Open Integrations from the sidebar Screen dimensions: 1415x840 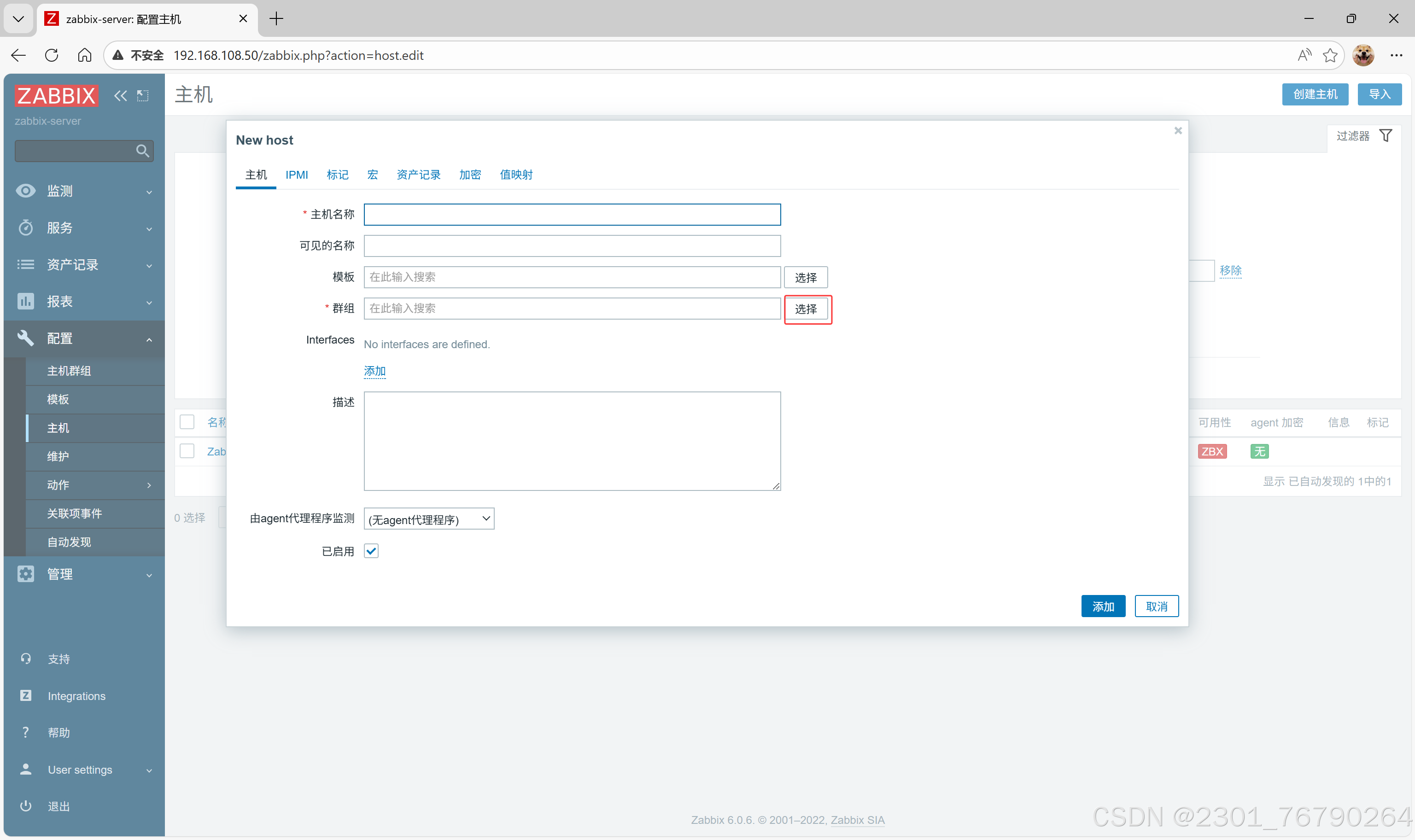coord(76,696)
